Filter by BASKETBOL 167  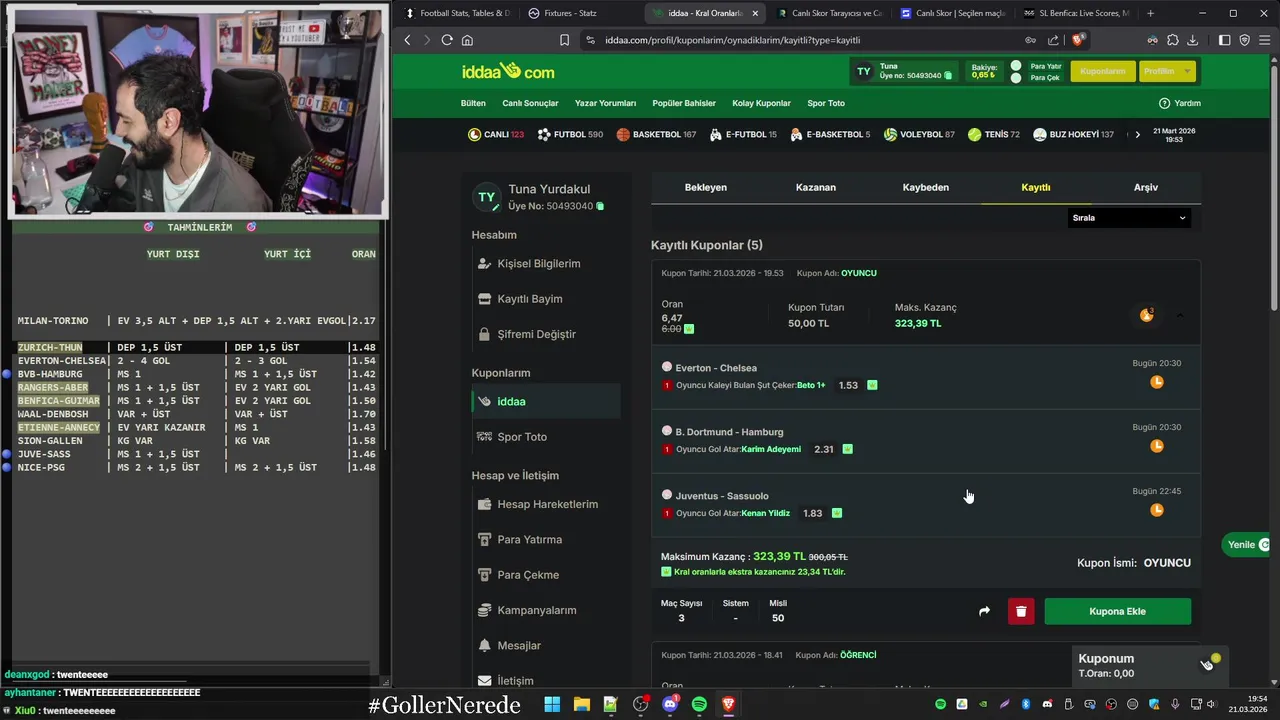tap(656, 134)
